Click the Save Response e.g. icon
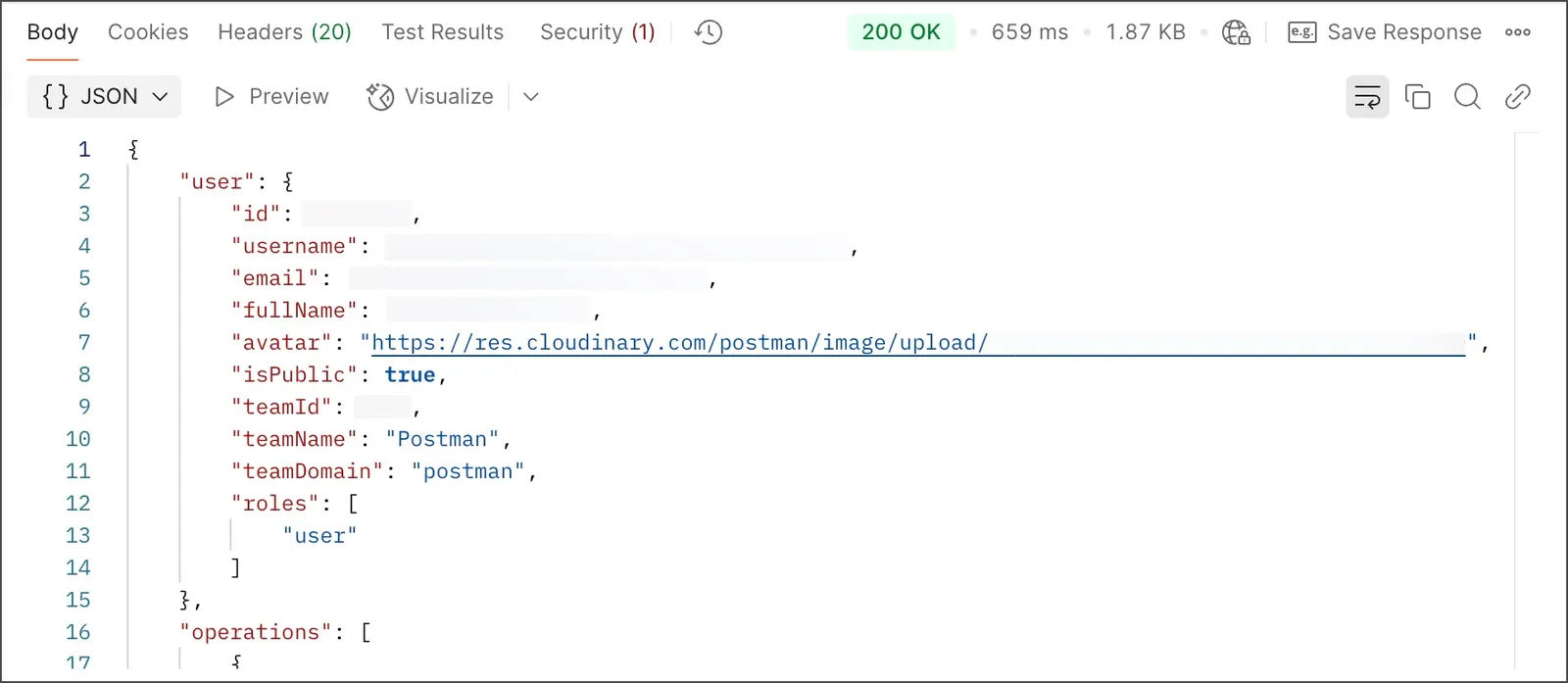 click(1301, 32)
